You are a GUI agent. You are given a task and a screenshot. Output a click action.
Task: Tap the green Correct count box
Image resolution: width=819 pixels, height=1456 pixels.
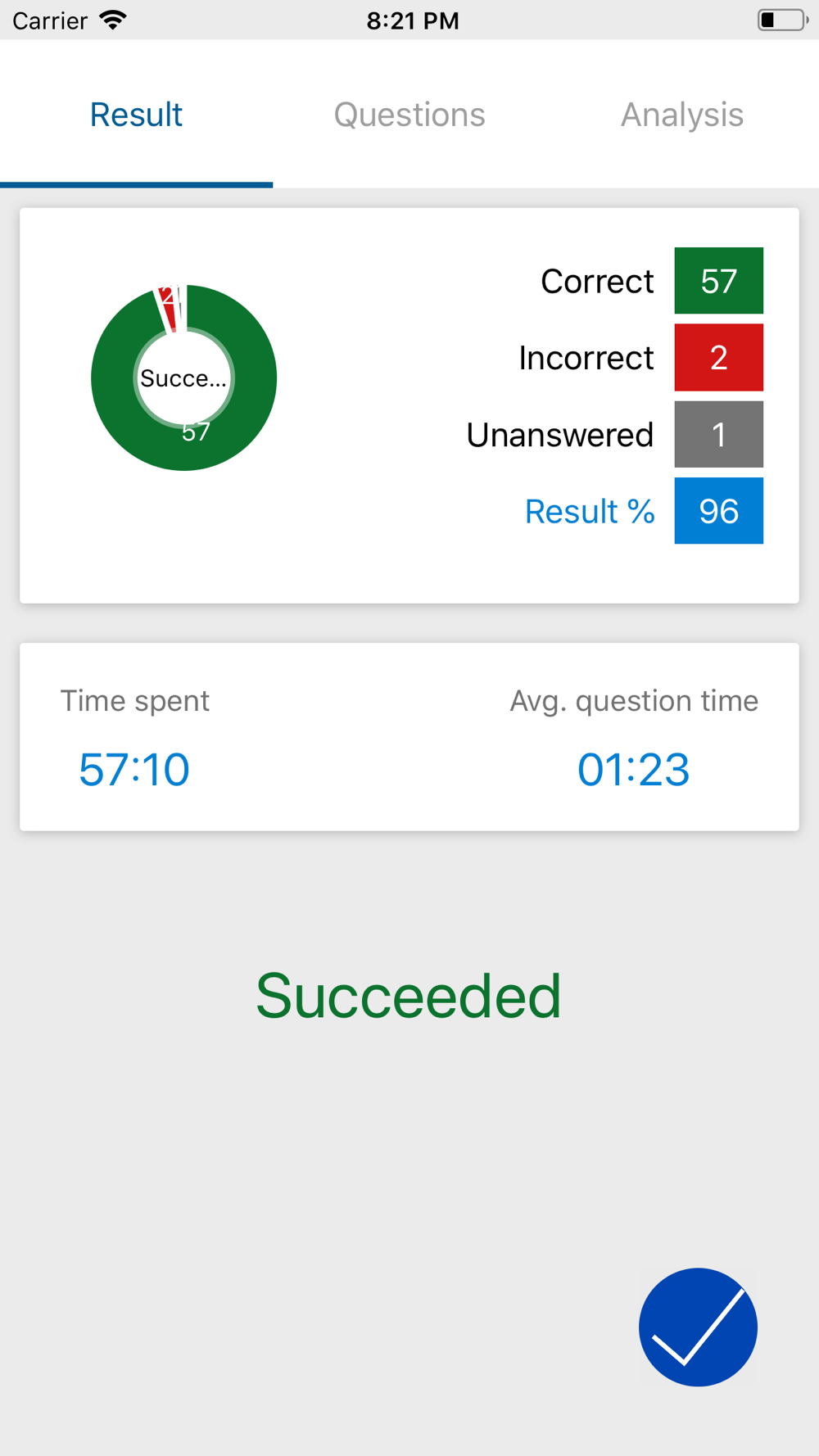tap(718, 281)
